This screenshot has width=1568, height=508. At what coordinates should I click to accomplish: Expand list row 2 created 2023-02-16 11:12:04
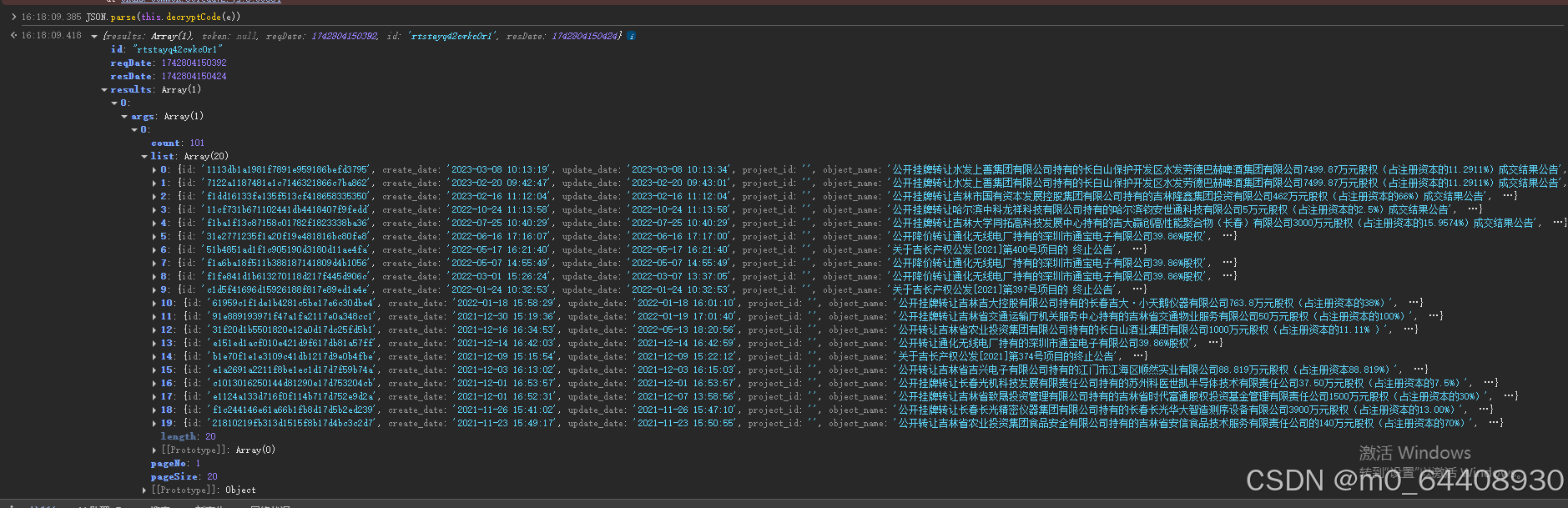[x=154, y=197]
